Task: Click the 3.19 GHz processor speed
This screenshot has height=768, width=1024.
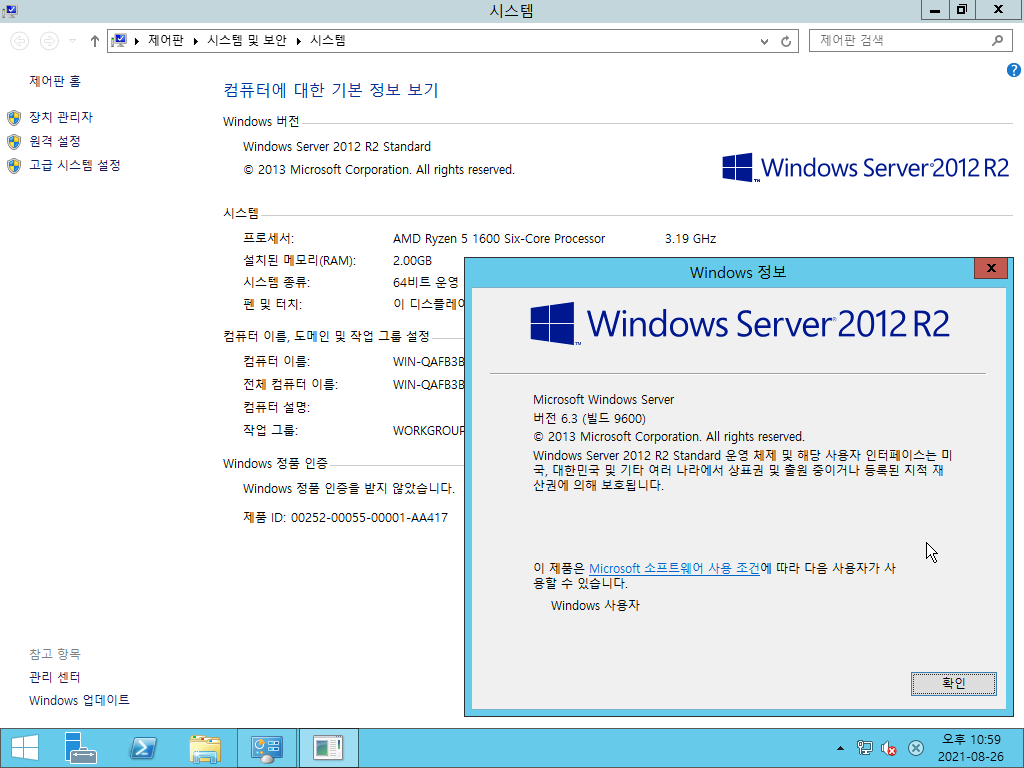Action: pyautogui.click(x=690, y=239)
